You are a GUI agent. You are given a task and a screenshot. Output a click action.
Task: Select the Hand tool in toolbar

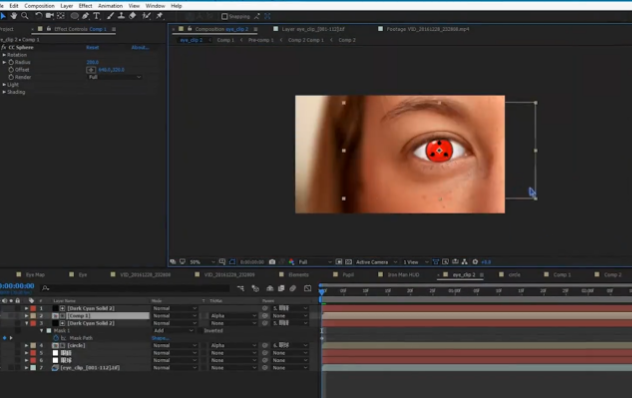point(14,16)
